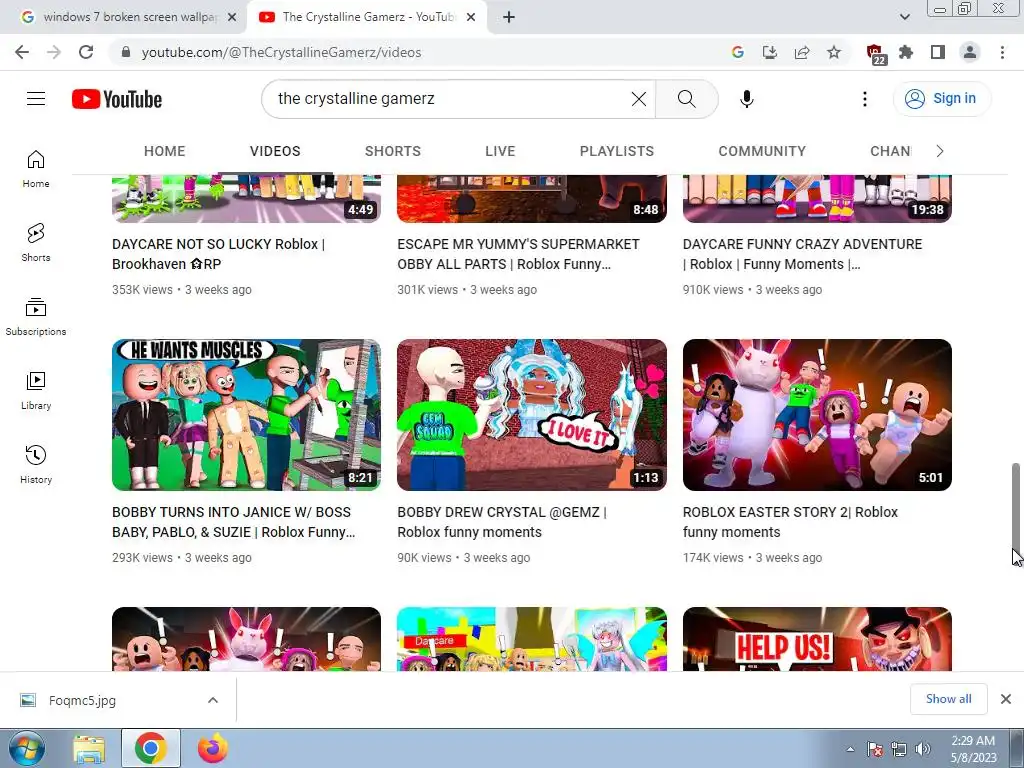1024x768 pixels.
Task: Open BOBBY TURNS INTO JANICE video title
Action: coord(234,522)
